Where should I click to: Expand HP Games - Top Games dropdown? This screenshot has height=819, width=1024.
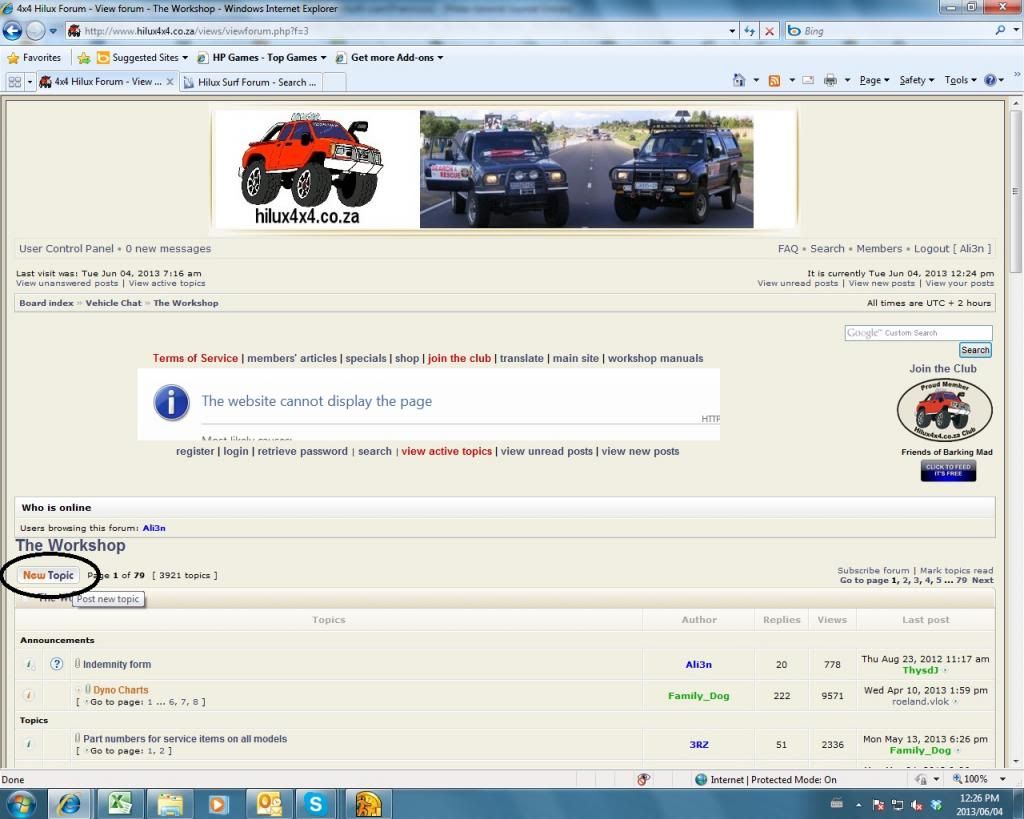pos(323,57)
